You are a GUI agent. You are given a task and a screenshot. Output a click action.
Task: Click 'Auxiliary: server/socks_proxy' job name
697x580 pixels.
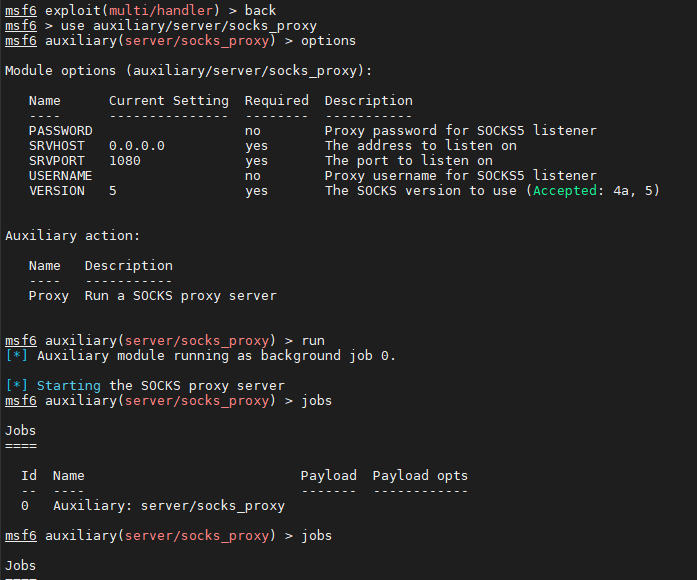coord(169,506)
